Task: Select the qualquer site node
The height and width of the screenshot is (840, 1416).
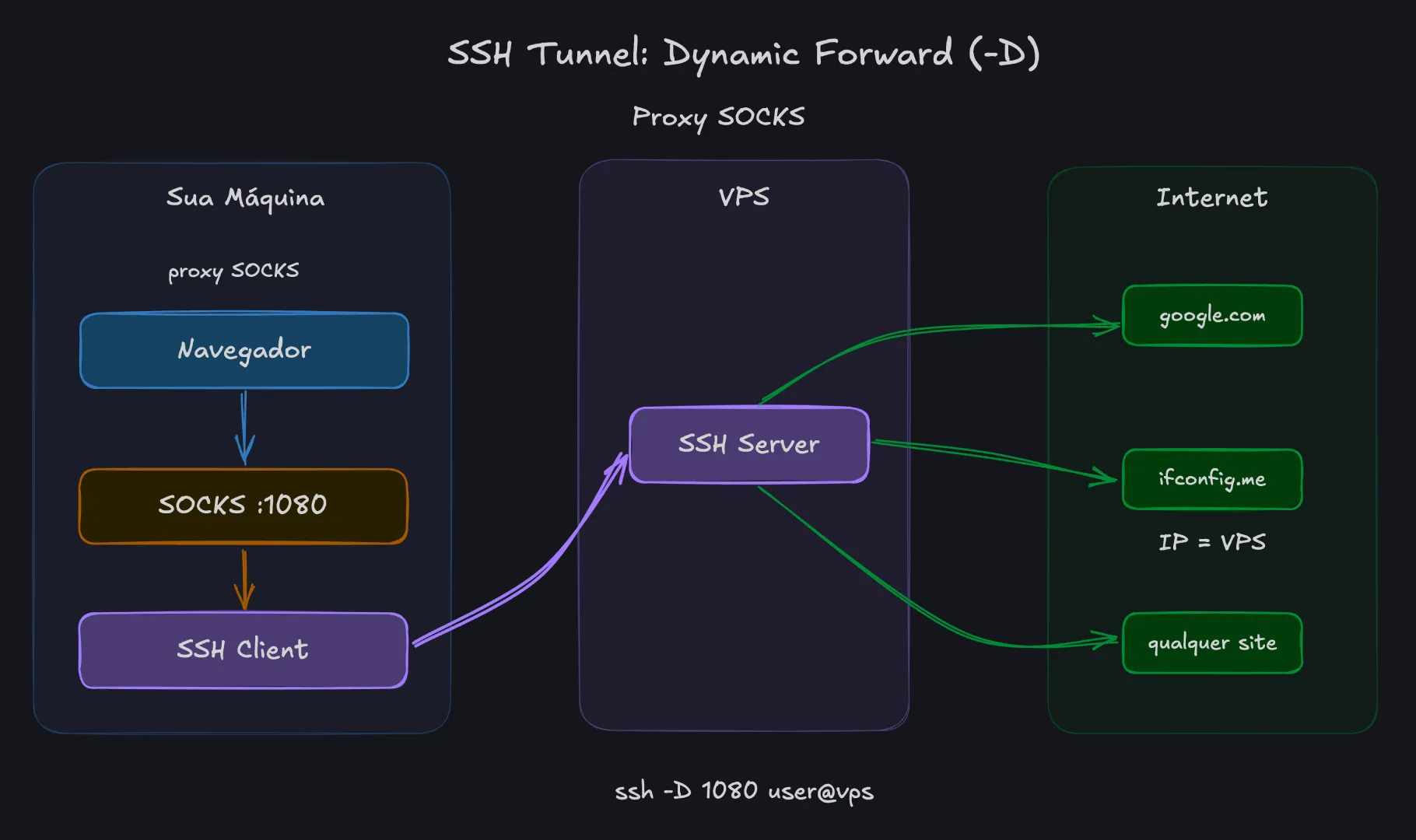Action: 1212,643
